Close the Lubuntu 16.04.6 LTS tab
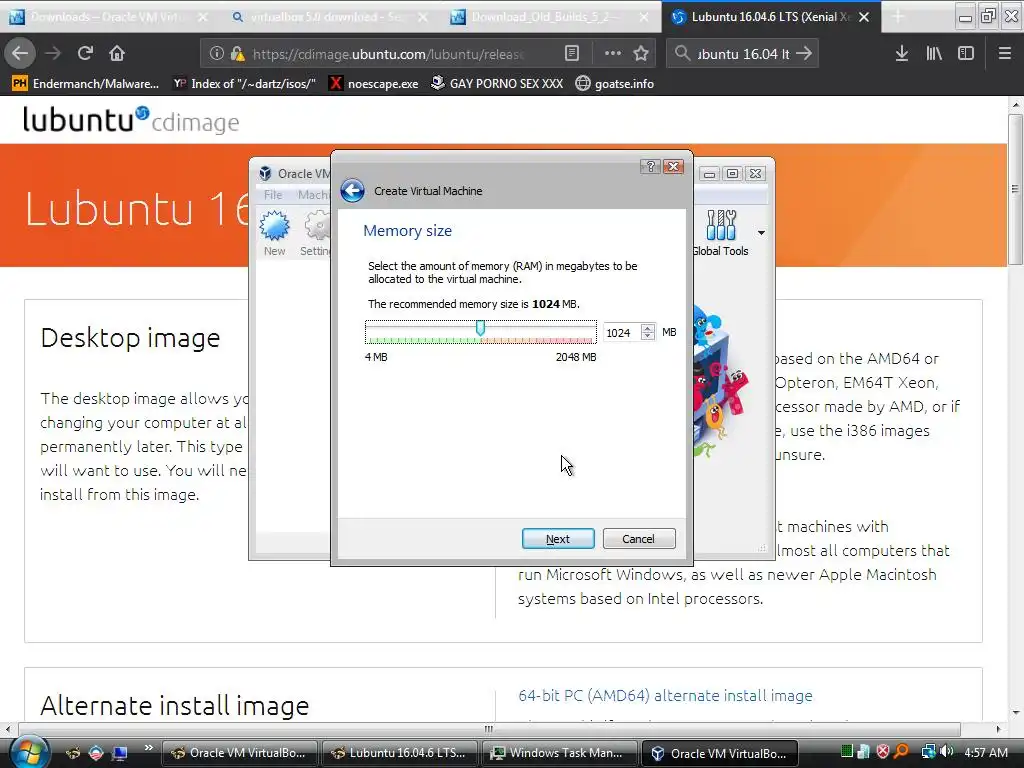The image size is (1024, 768). click(x=864, y=17)
